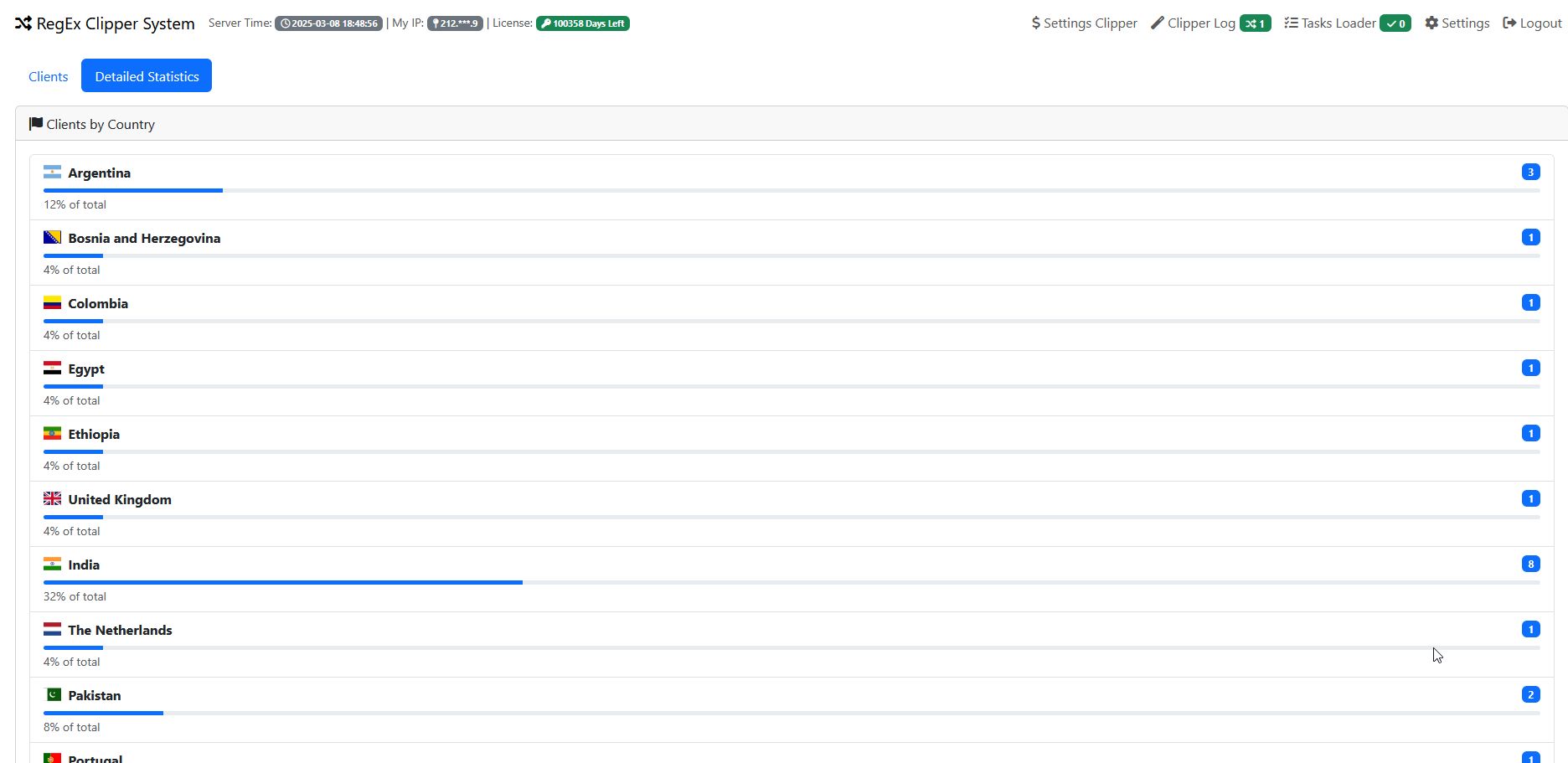Click the gear icon of Settings
Image resolution: width=1568 pixels, height=763 pixels.
click(x=1431, y=23)
